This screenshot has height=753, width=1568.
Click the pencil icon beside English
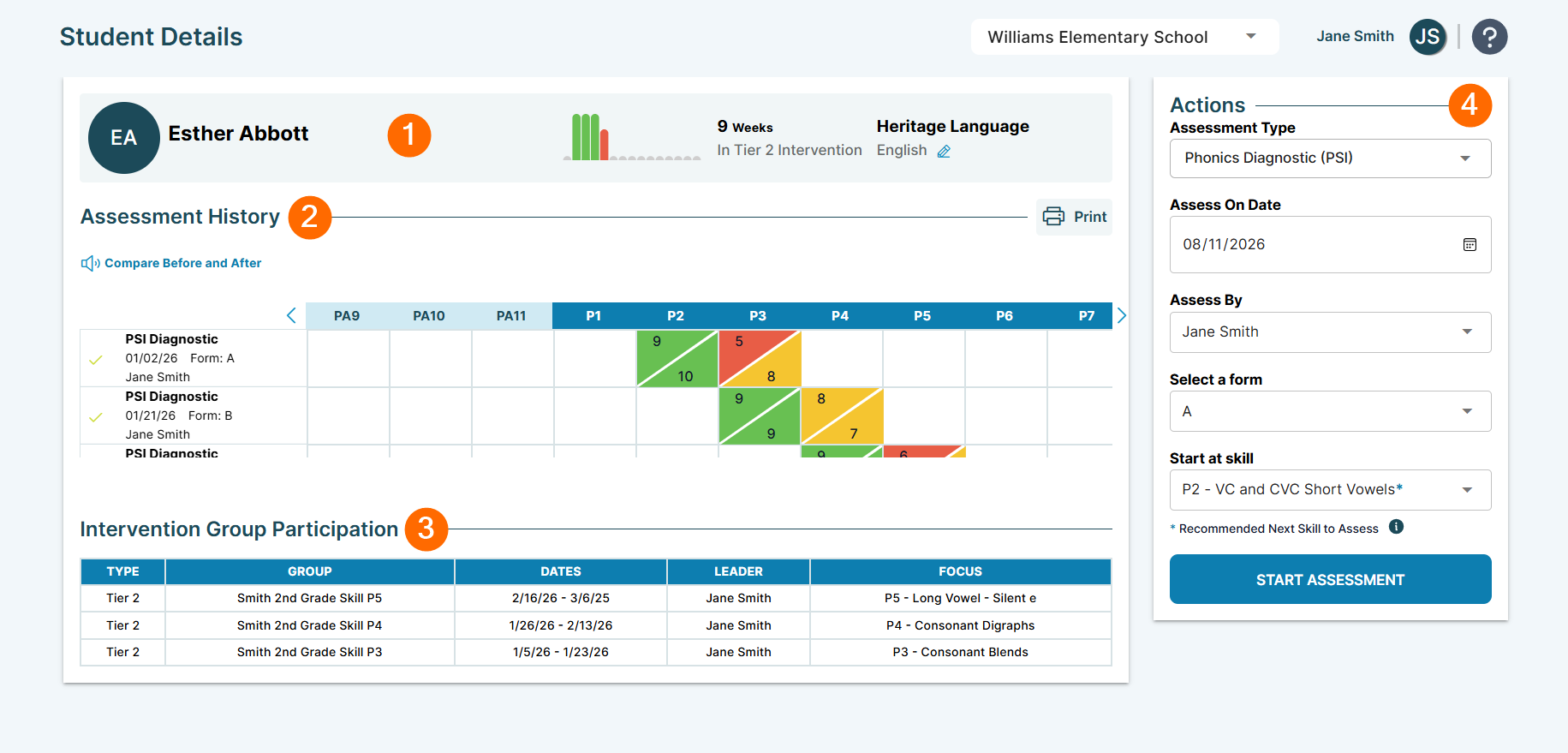(944, 151)
